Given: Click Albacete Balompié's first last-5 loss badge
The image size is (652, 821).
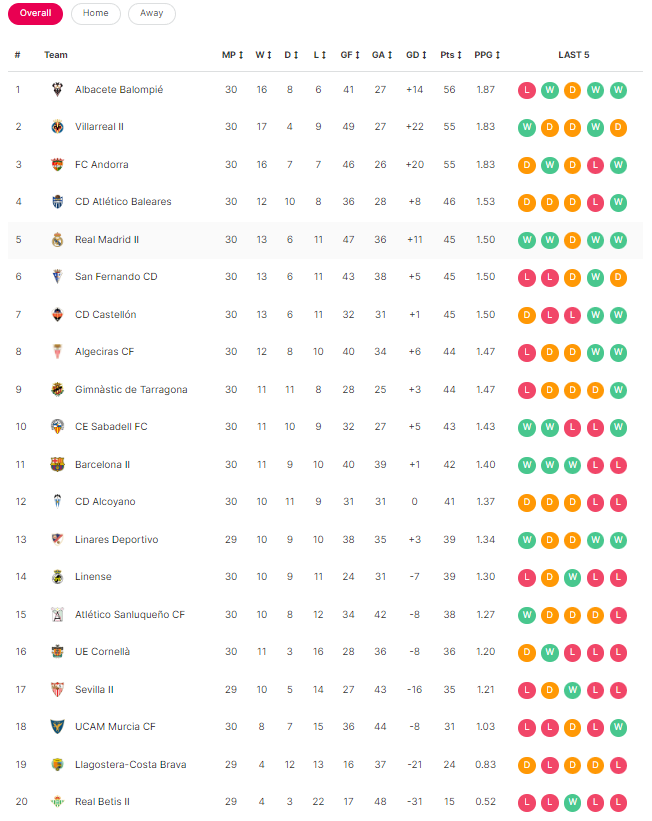Looking at the screenshot, I should [527, 90].
